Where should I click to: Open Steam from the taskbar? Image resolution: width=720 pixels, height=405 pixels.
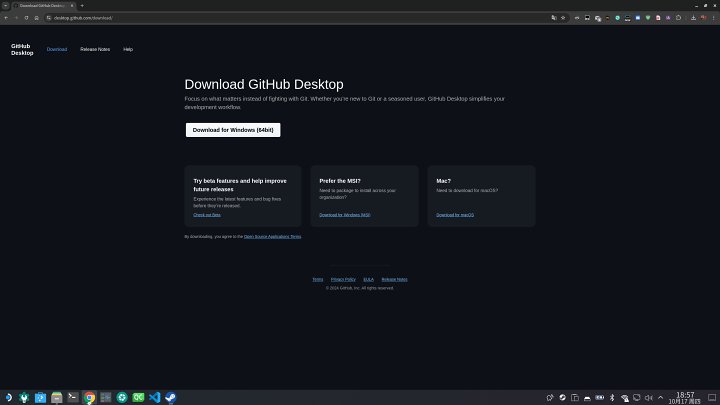(170, 397)
